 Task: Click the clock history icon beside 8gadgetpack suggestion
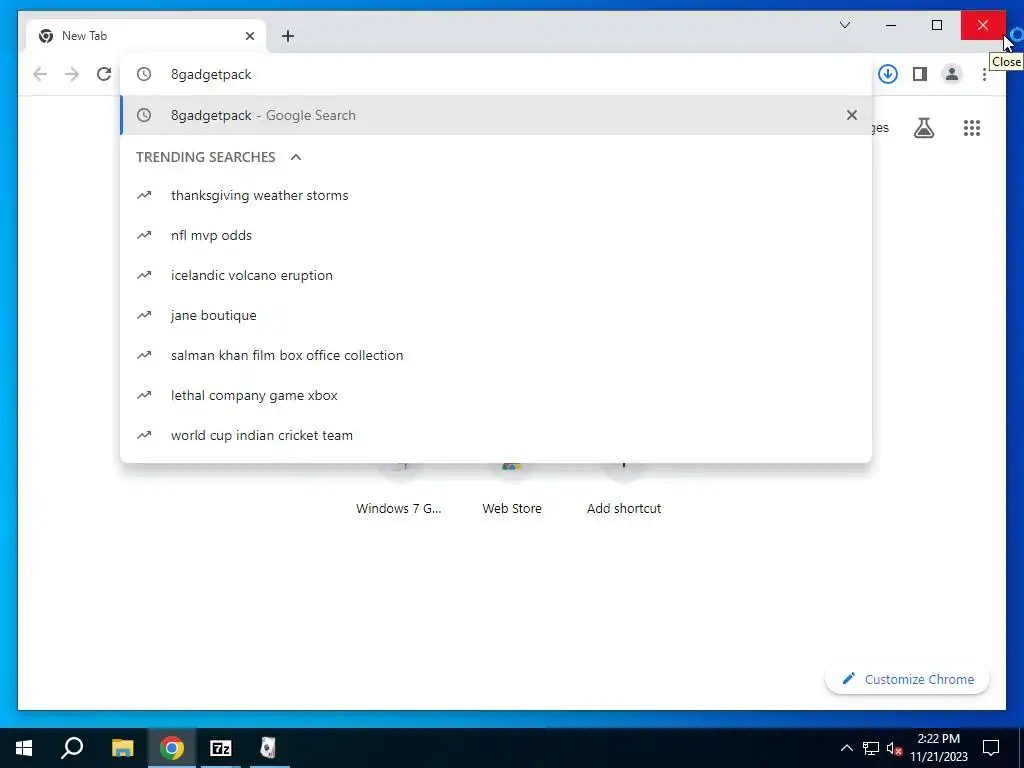(x=144, y=115)
